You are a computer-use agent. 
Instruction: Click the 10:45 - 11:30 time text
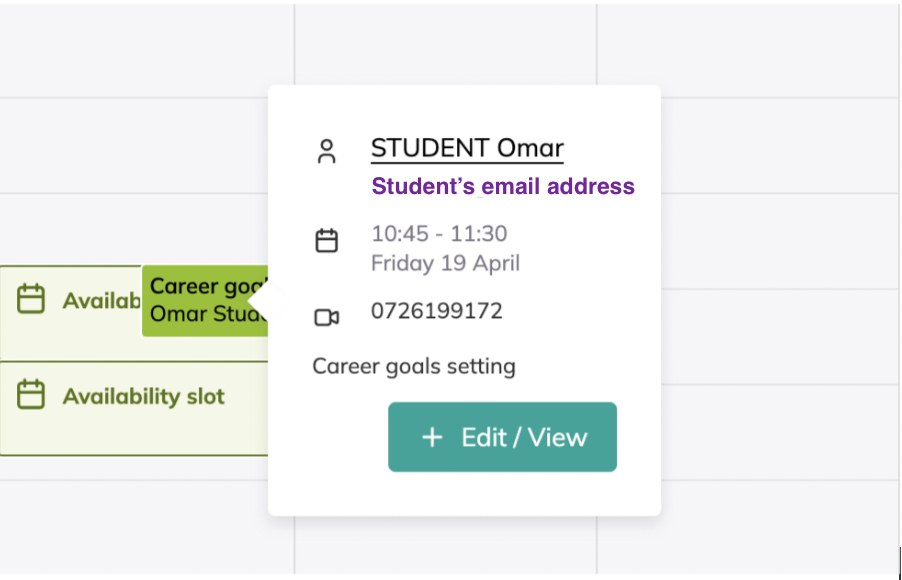coord(439,234)
